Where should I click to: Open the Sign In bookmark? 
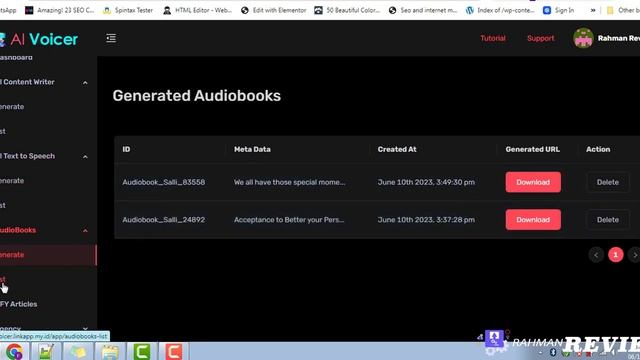click(x=558, y=10)
